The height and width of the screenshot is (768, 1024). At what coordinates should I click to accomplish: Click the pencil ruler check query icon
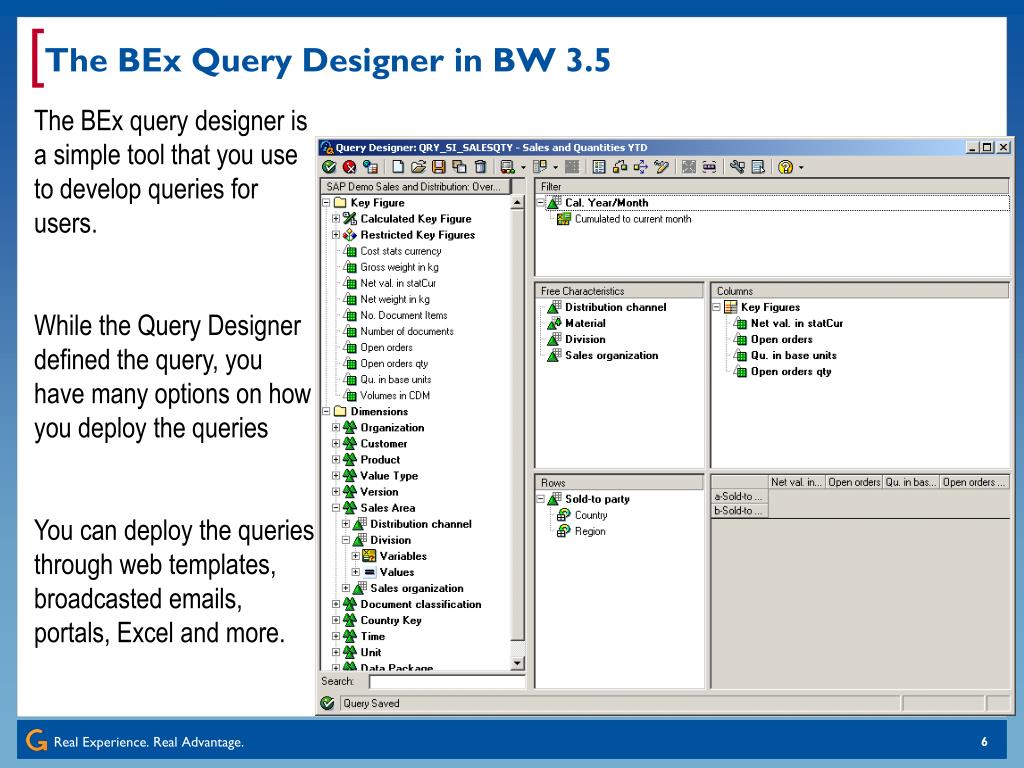(662, 167)
